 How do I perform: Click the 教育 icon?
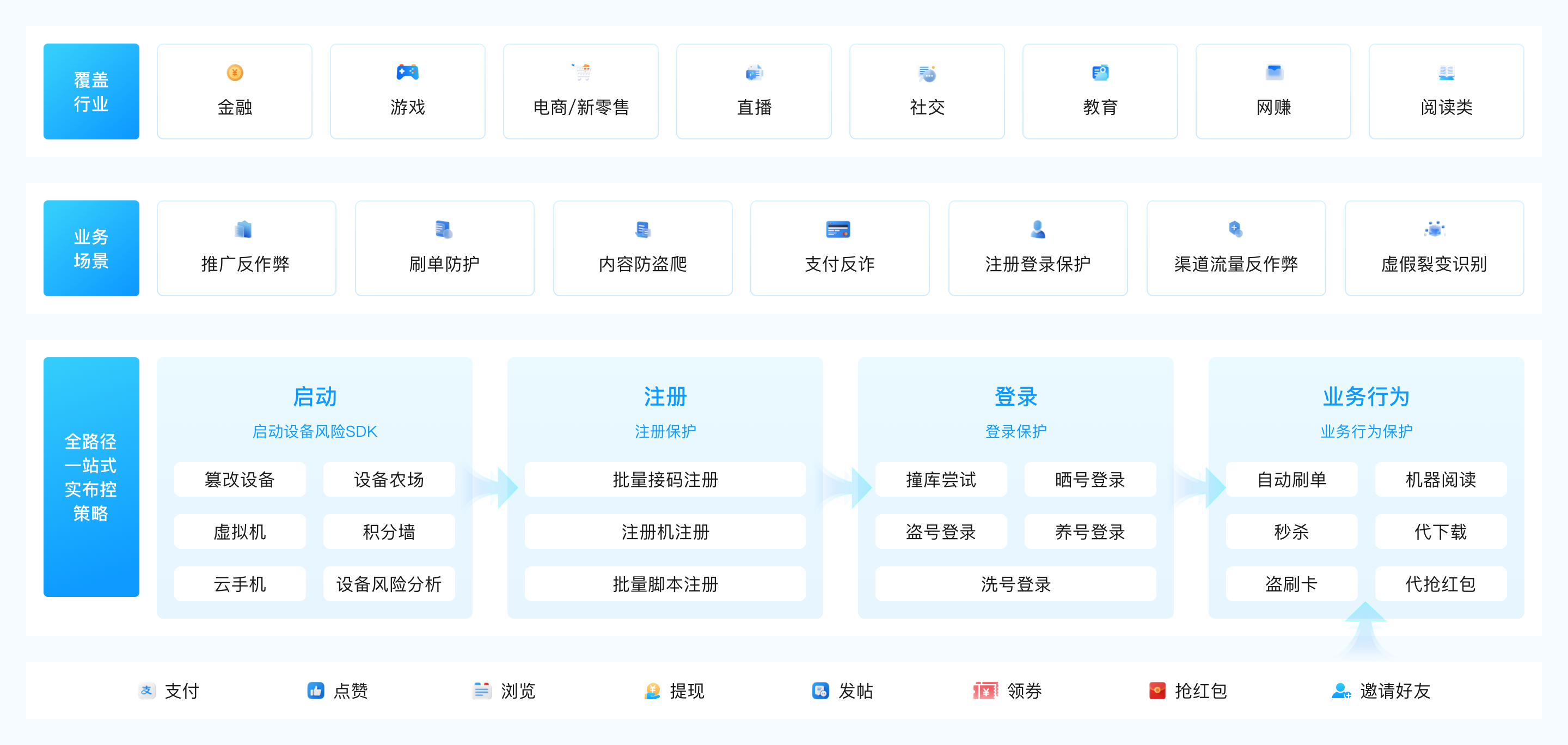pyautogui.click(x=1100, y=73)
